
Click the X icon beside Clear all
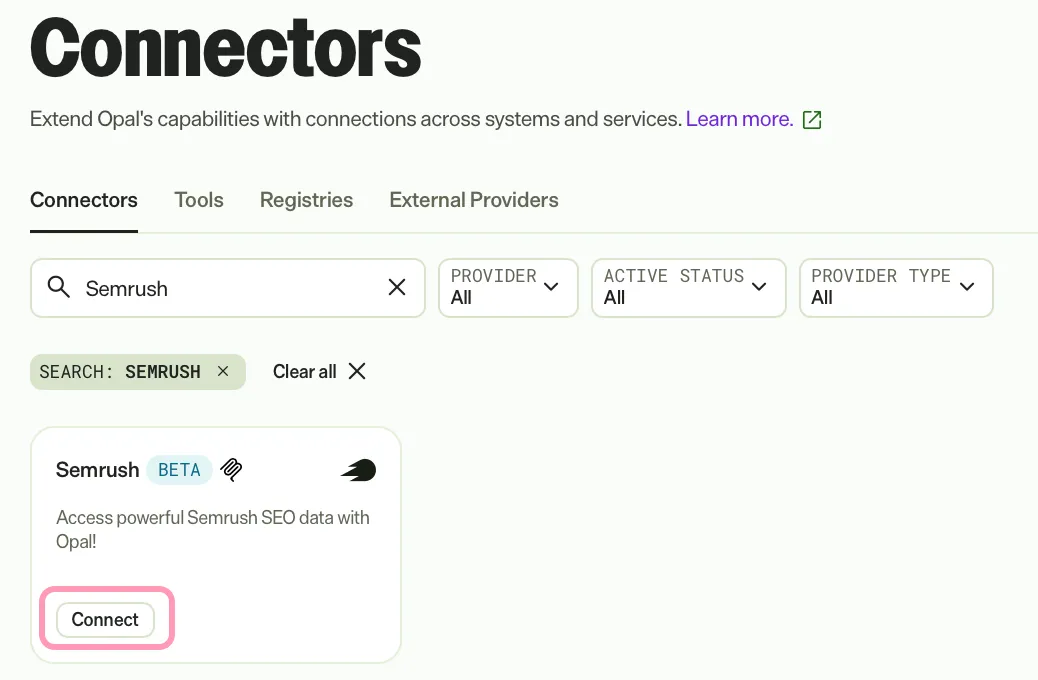[x=357, y=371]
